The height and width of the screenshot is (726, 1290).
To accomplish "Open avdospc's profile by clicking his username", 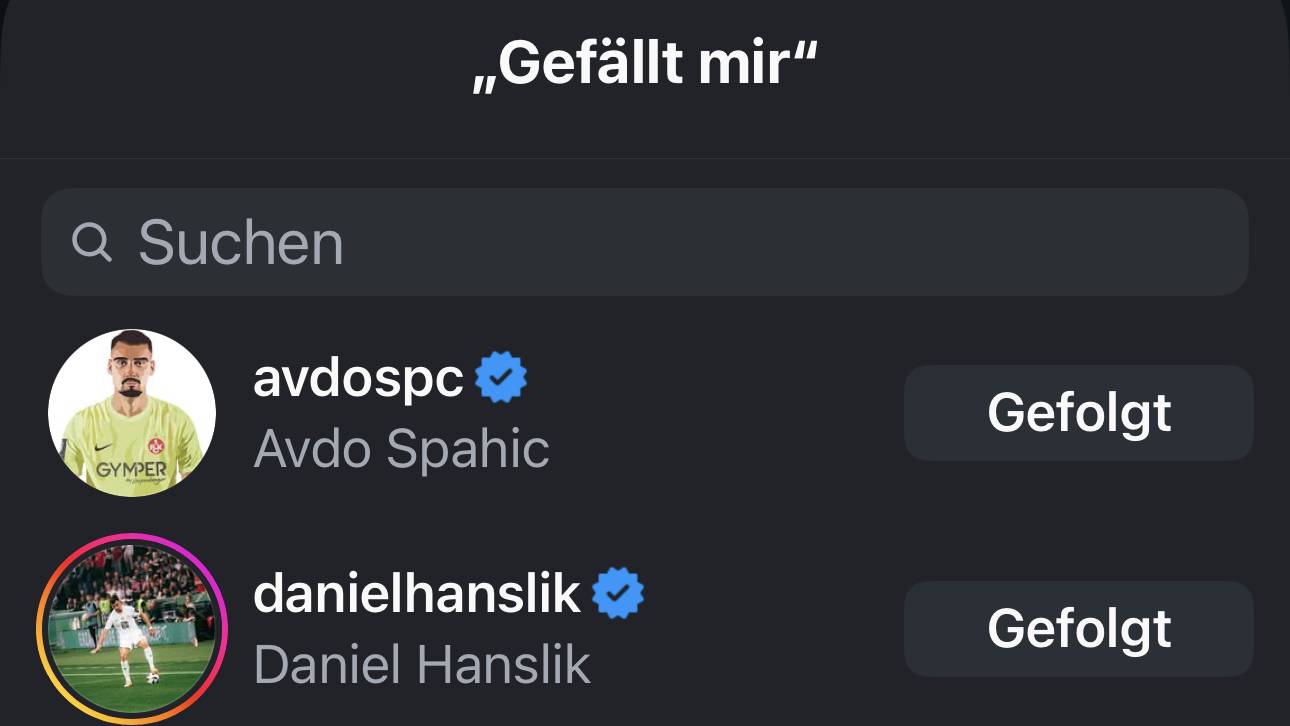I will (x=358, y=378).
